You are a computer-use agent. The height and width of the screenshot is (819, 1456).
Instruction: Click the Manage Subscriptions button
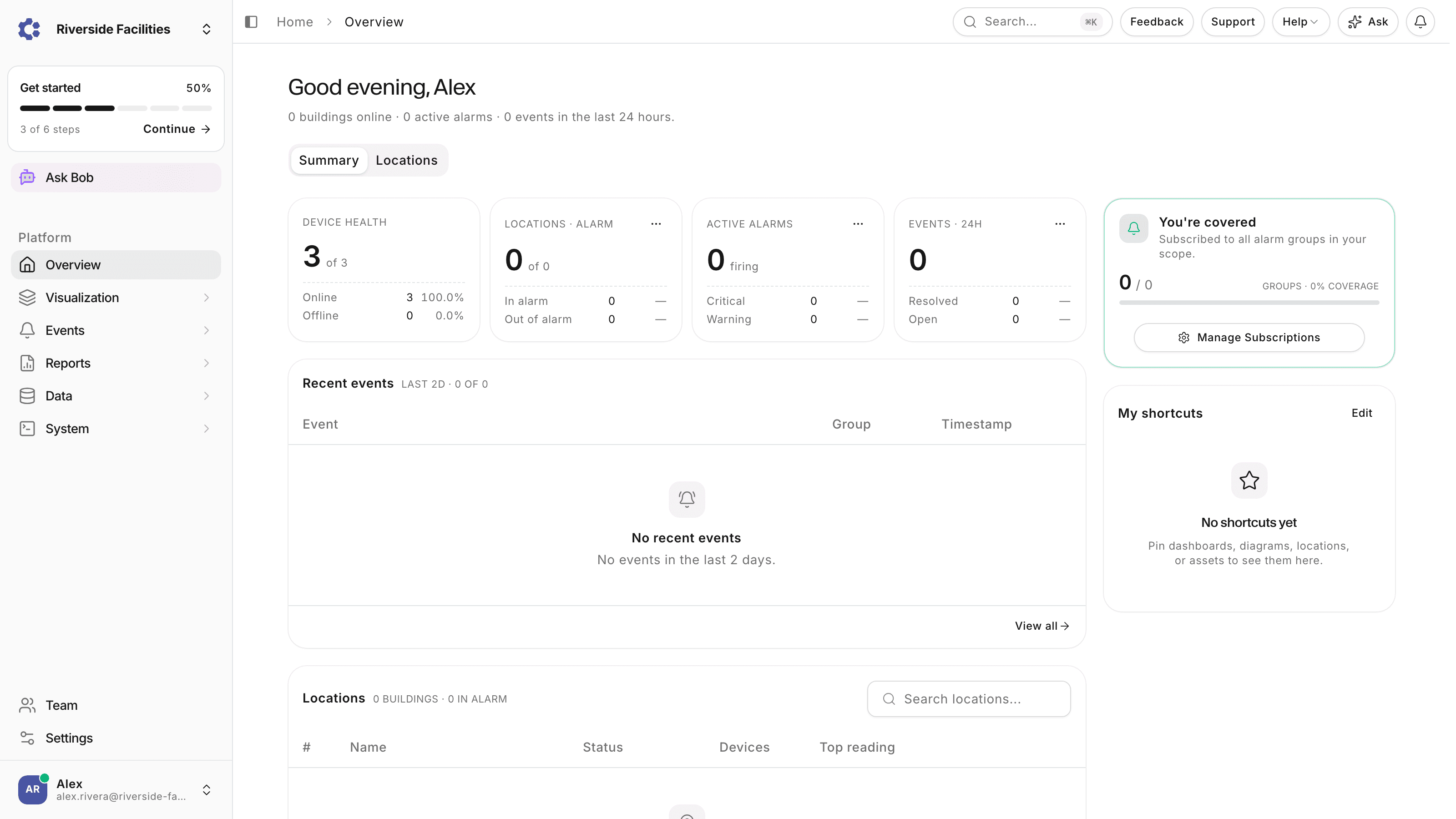point(1249,338)
